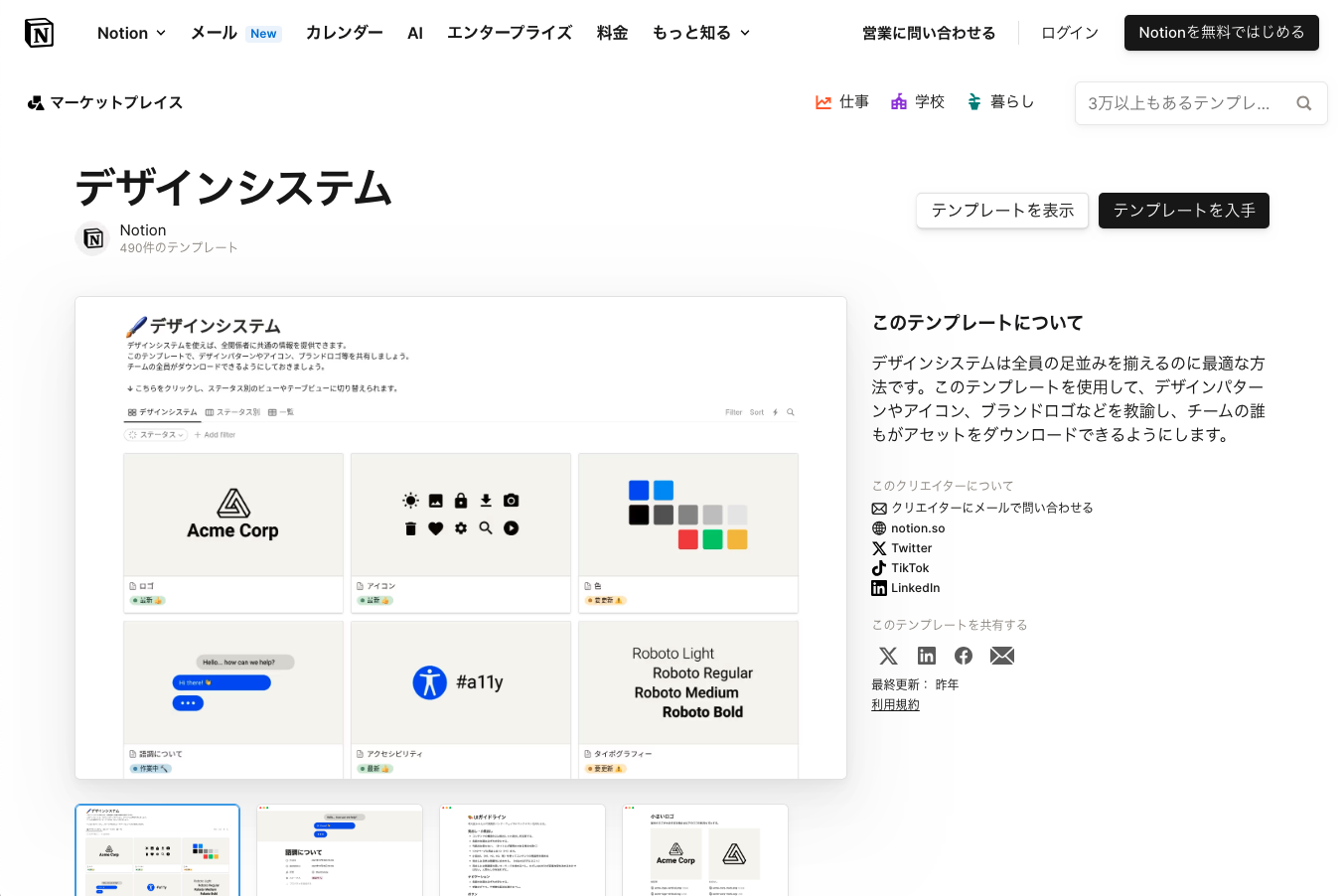The width and height of the screenshot is (1344, 896).
Task: Share the template via the Facebook icon
Action: (x=963, y=656)
